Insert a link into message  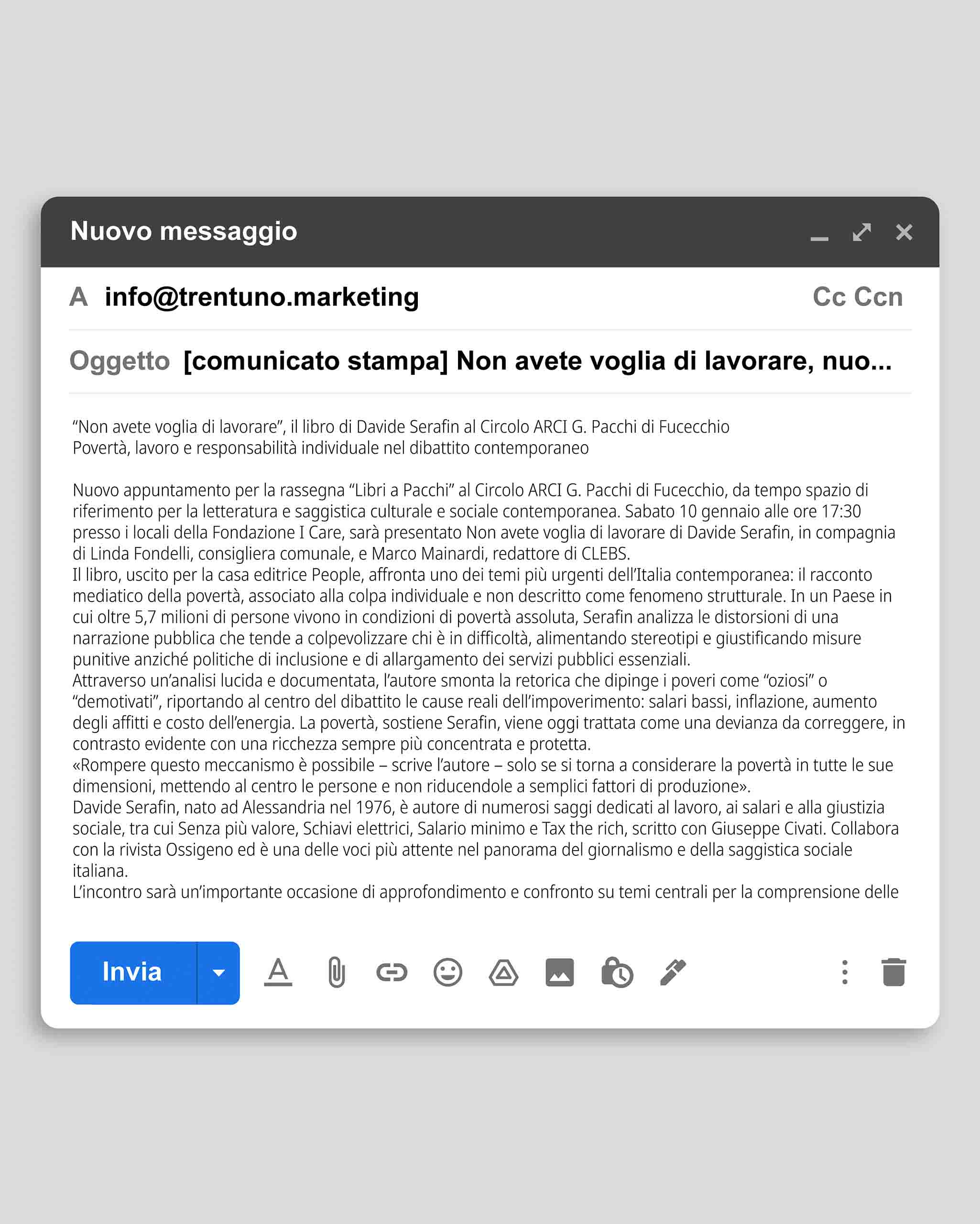(x=392, y=973)
